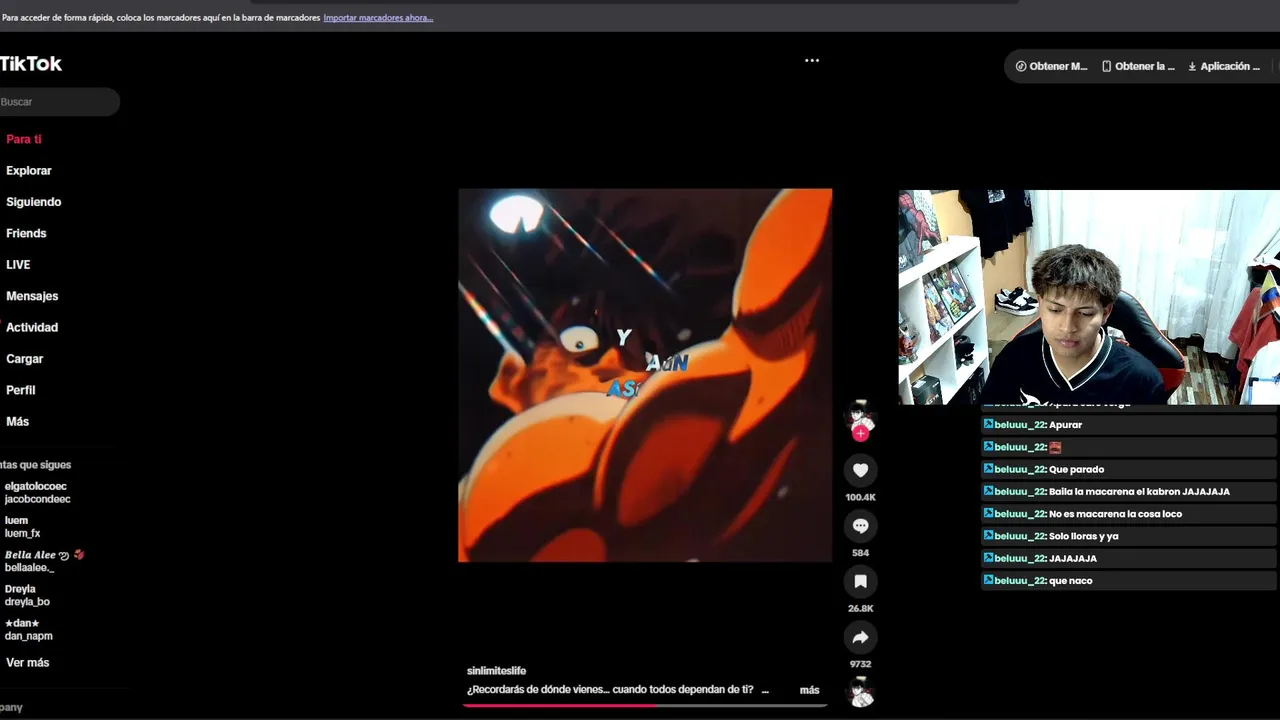
Task: Click the video caption text
Action: pos(617,690)
